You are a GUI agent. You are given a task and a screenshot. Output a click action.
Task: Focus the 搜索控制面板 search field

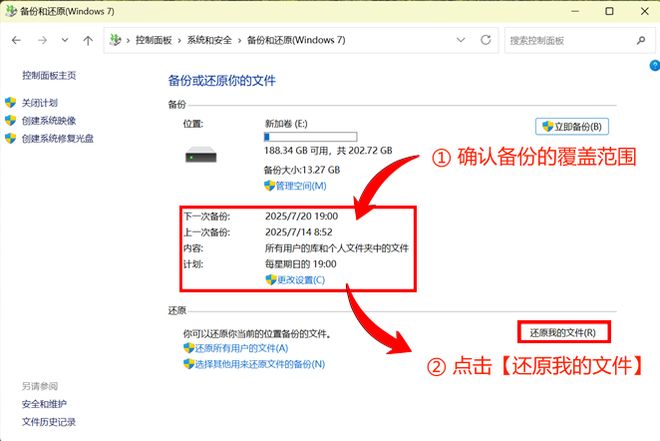[x=580, y=40]
